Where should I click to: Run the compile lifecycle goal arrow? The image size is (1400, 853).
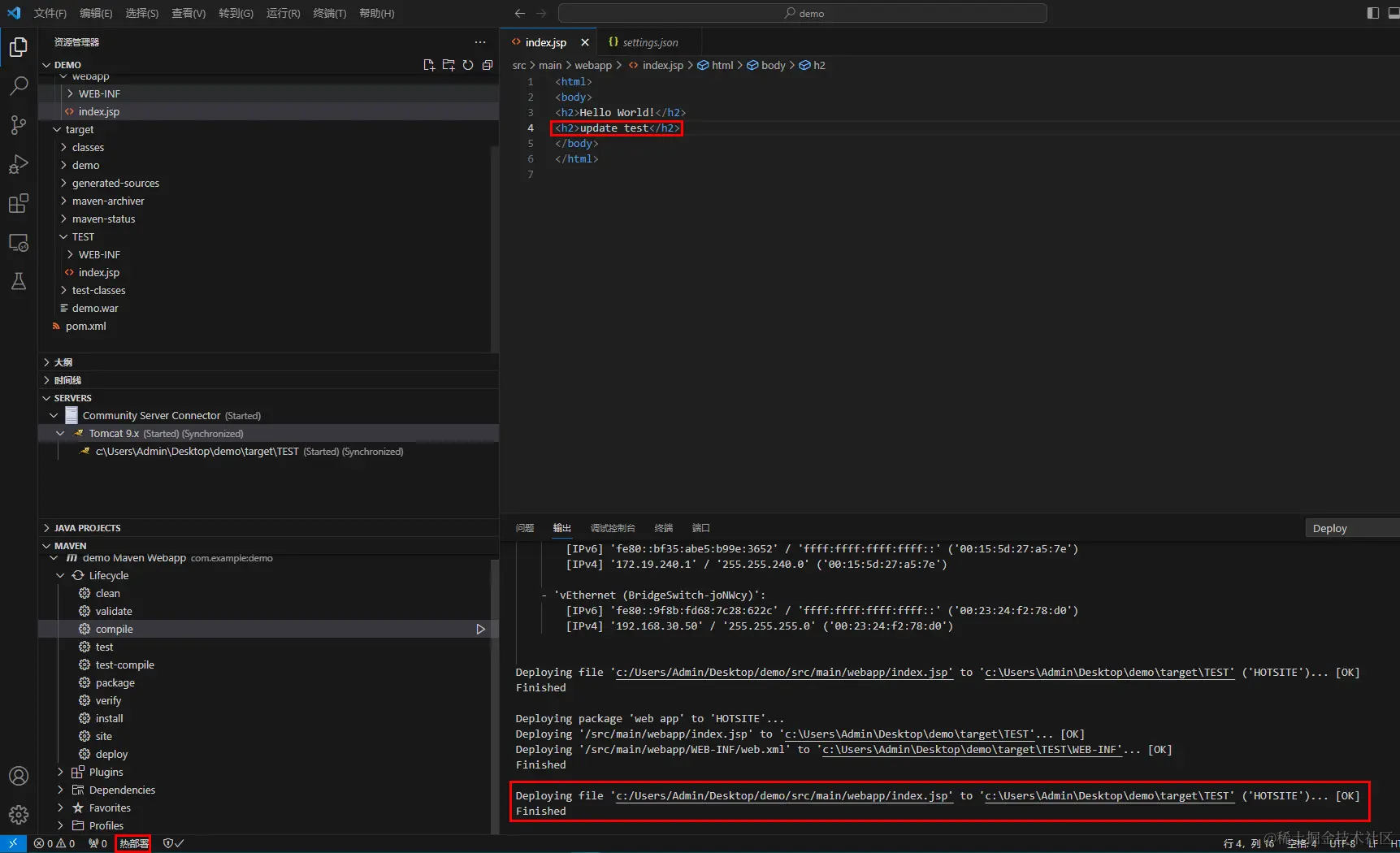coord(480,629)
